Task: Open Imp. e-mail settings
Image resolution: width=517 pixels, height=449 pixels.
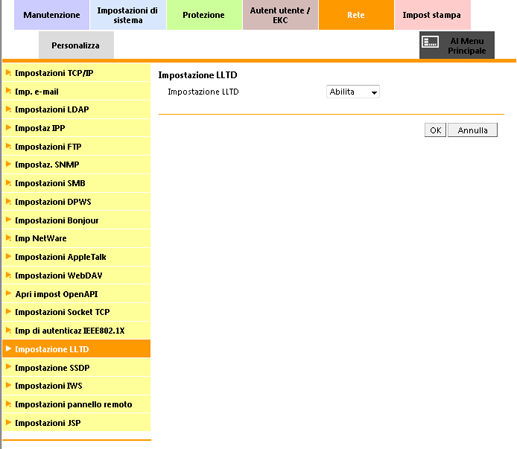Action: click(x=76, y=92)
